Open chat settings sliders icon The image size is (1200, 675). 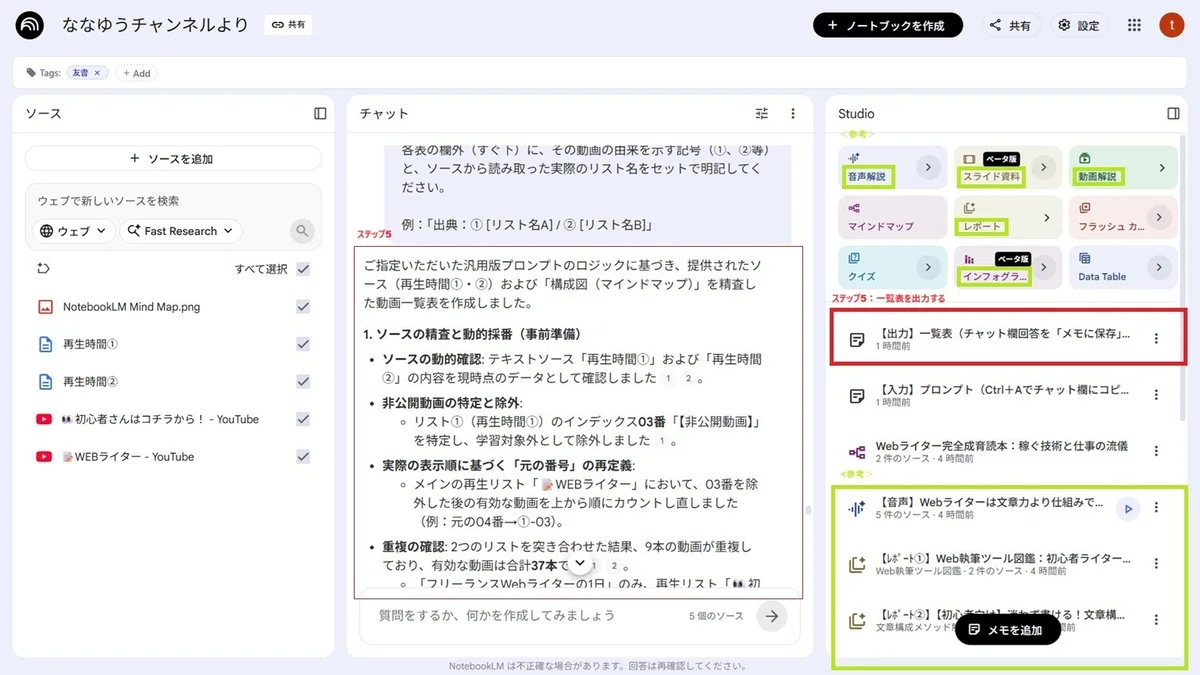coord(762,113)
